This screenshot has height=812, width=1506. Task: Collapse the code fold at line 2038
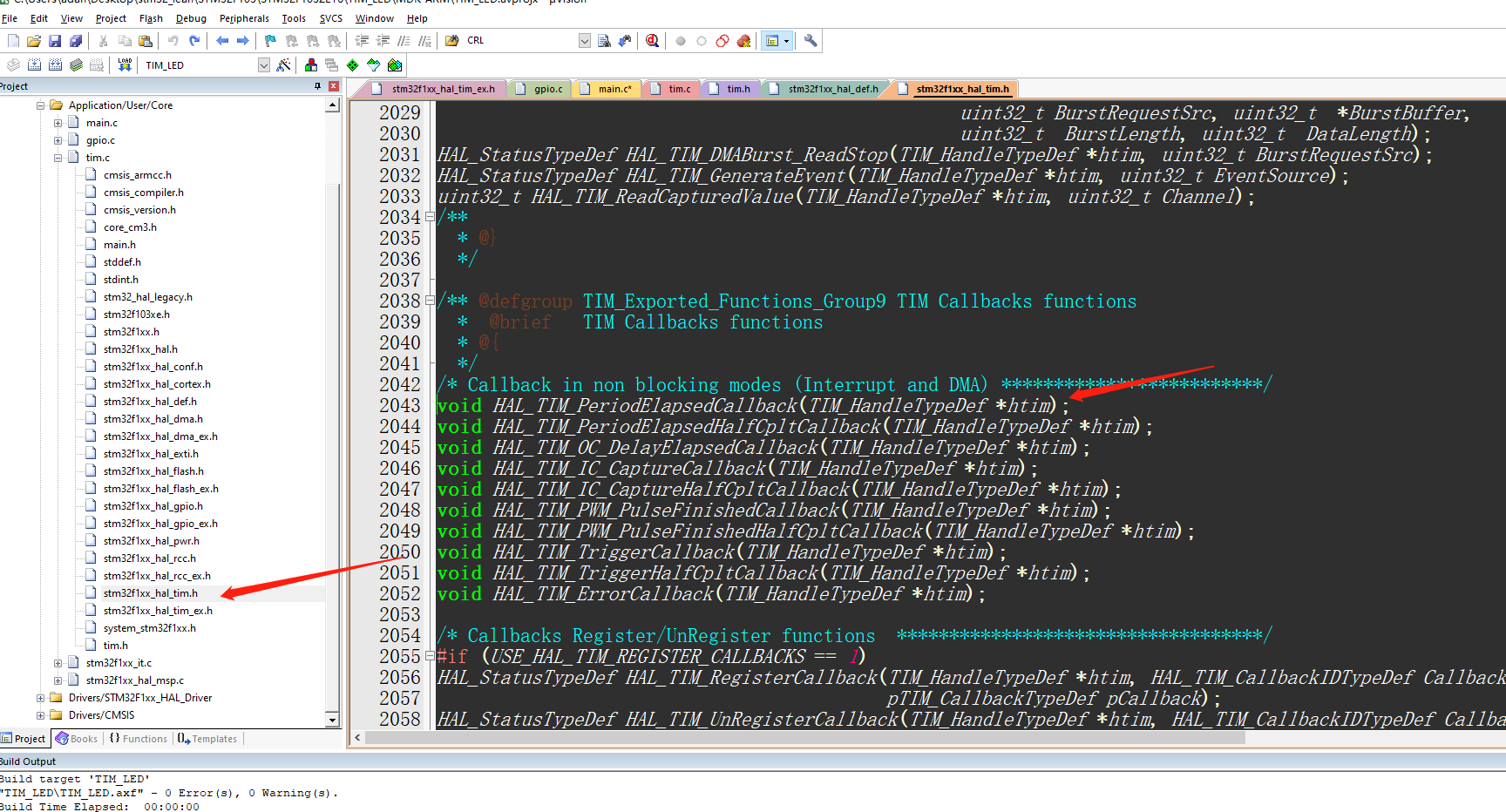click(430, 301)
